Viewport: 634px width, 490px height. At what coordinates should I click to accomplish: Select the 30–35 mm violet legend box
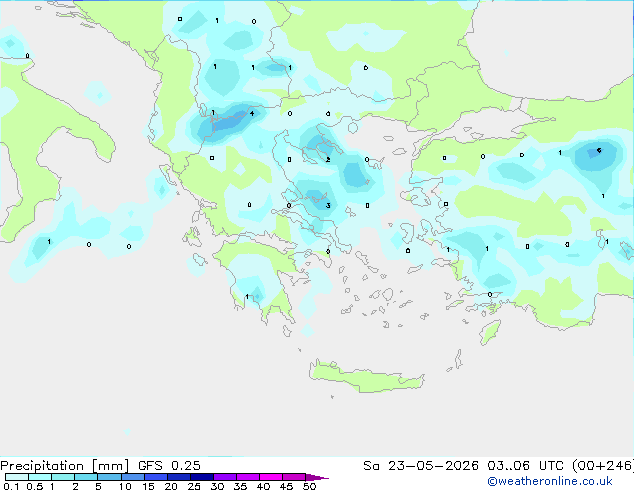(224, 477)
